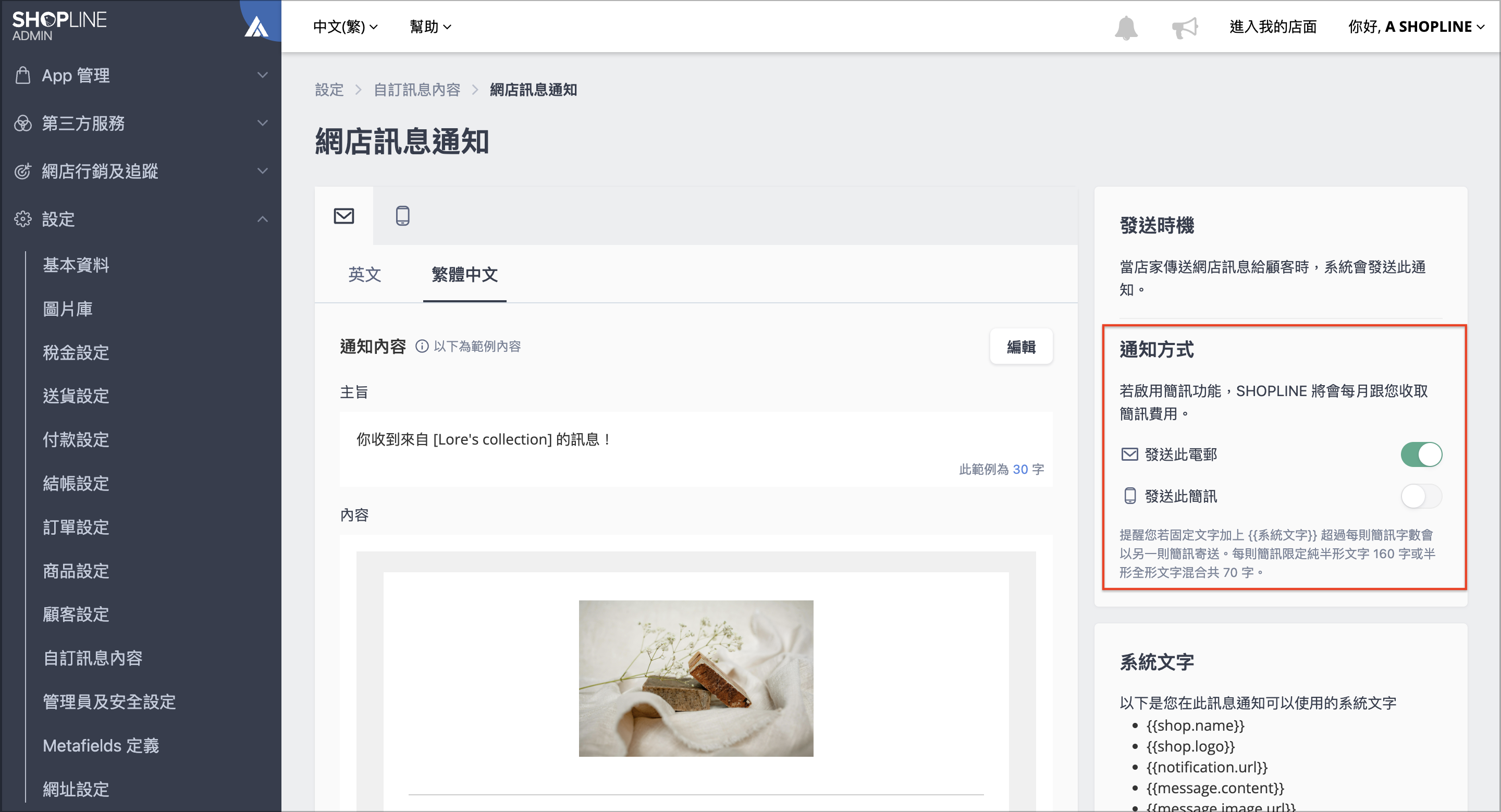Click the 編輯 button
Image resolution: width=1501 pixels, height=812 pixels.
point(1021,347)
